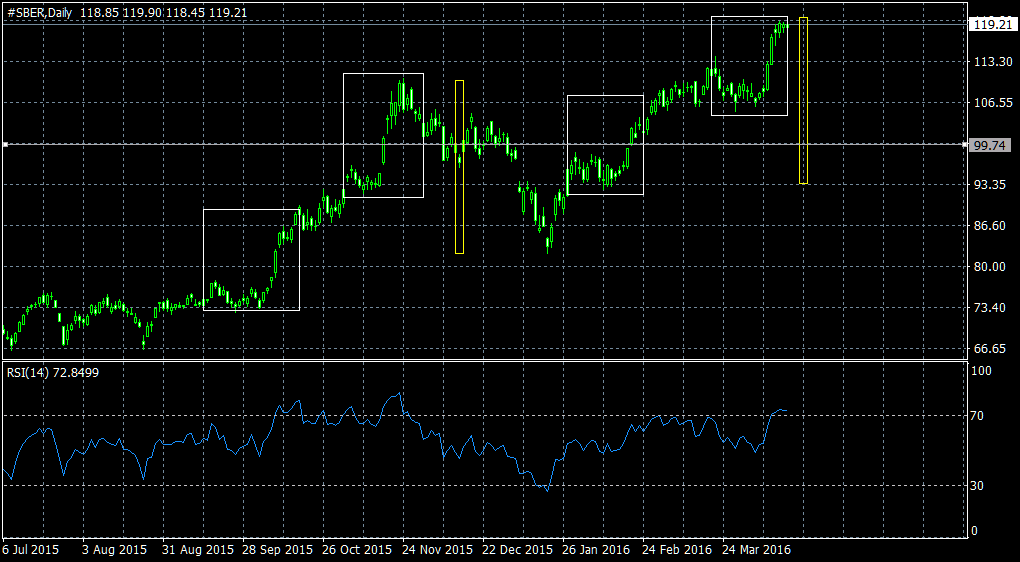Click the 73.40 price axis value

pyautogui.click(x=989, y=308)
